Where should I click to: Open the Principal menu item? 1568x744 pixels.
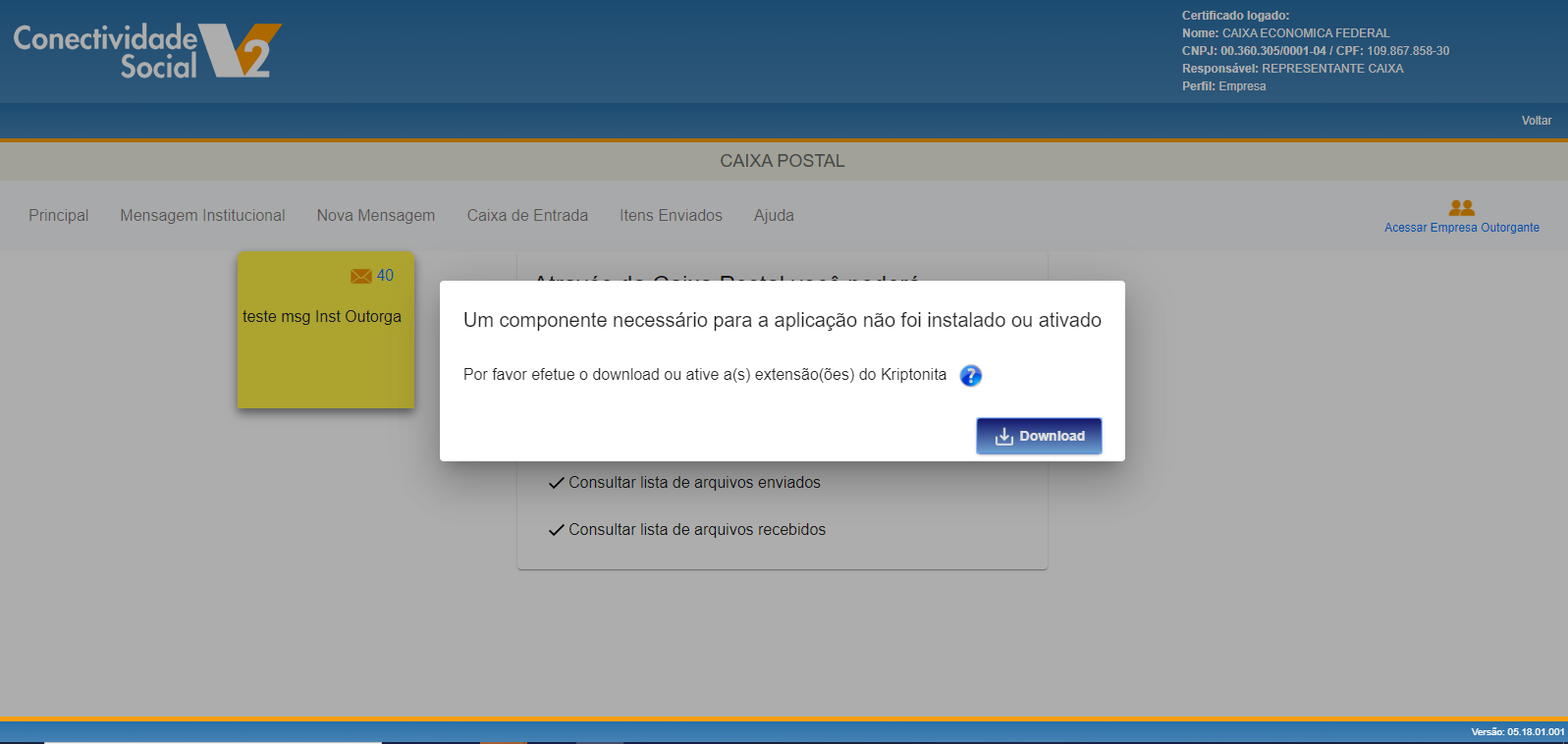(x=58, y=215)
